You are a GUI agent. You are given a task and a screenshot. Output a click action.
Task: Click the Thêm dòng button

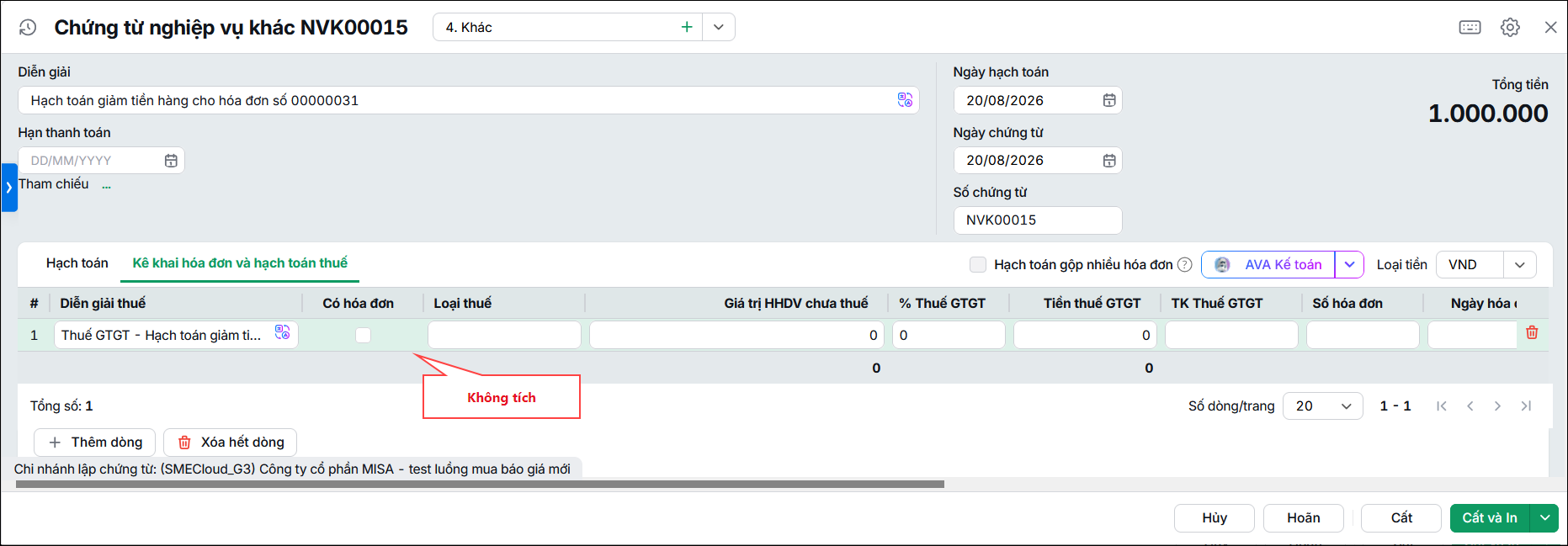95,442
